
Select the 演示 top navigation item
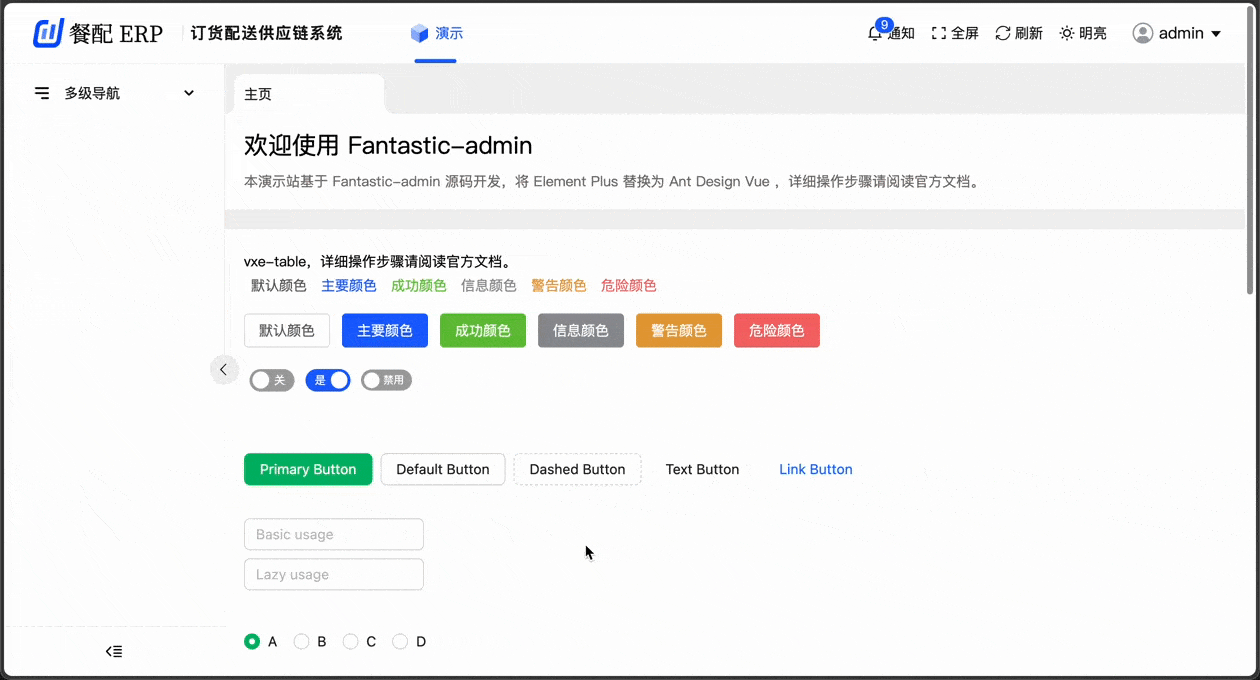coord(436,33)
